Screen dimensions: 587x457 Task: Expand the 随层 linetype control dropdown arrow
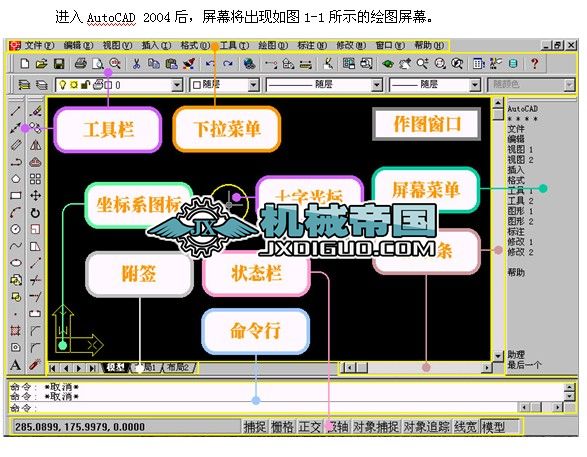pyautogui.click(x=377, y=85)
